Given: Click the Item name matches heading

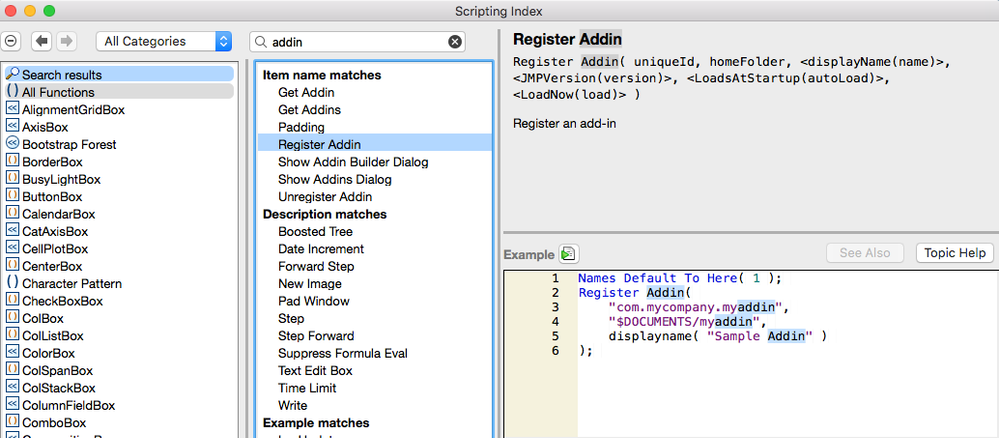Looking at the screenshot, I should click(x=322, y=75).
